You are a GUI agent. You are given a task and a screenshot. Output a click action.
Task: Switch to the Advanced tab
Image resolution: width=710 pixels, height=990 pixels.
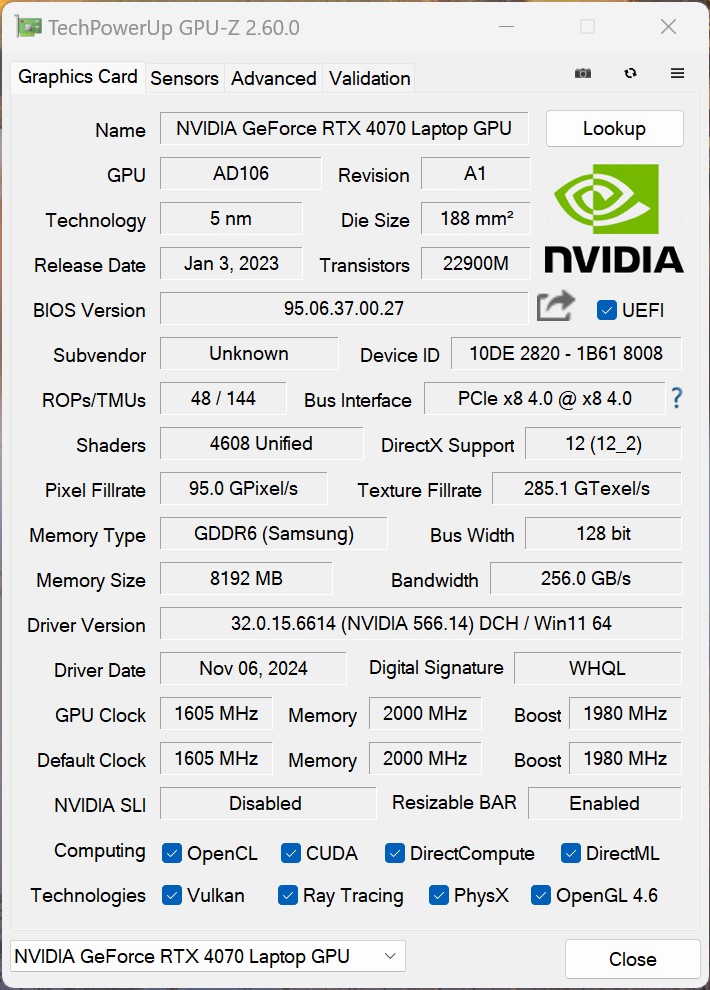[x=273, y=78]
